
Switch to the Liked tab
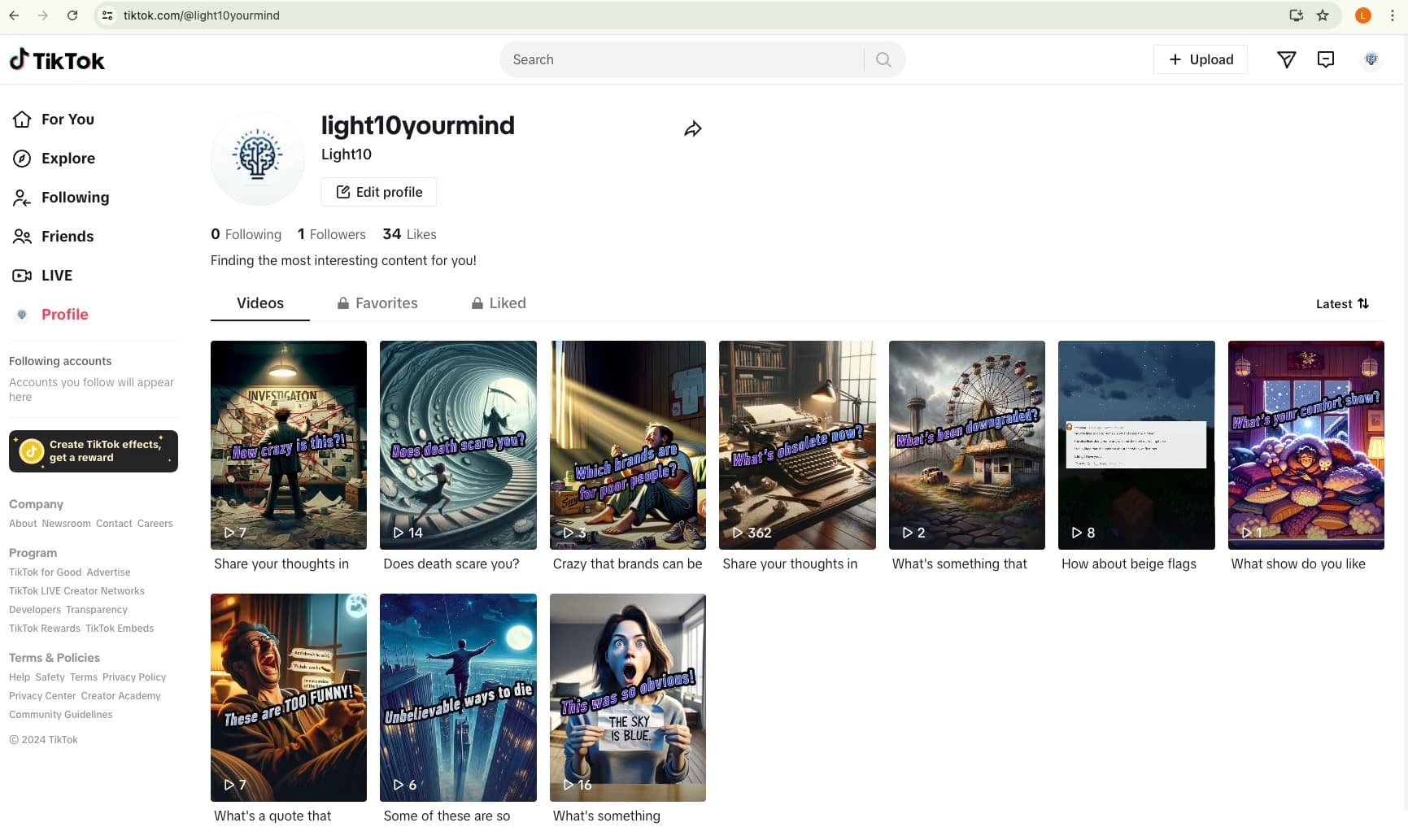tap(499, 303)
